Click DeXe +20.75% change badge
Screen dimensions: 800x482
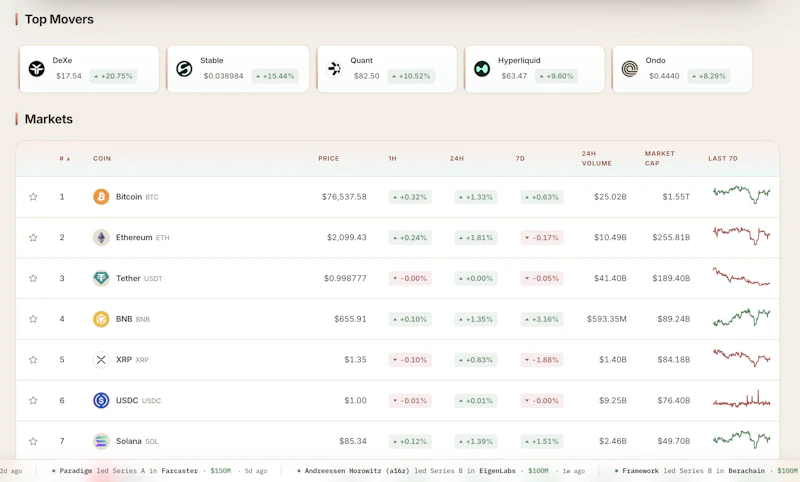tap(113, 76)
